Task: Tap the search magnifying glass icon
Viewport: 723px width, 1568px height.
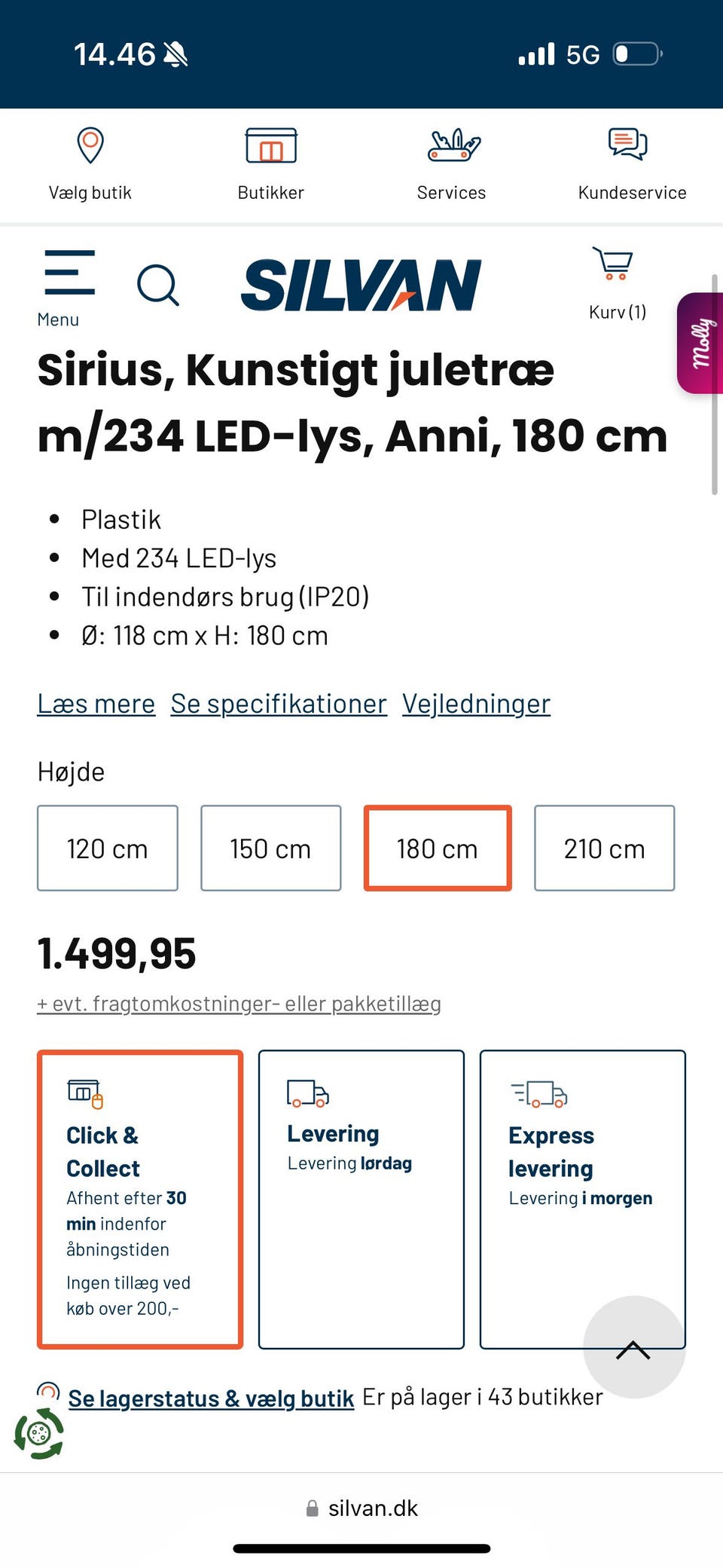Action: [x=157, y=286]
